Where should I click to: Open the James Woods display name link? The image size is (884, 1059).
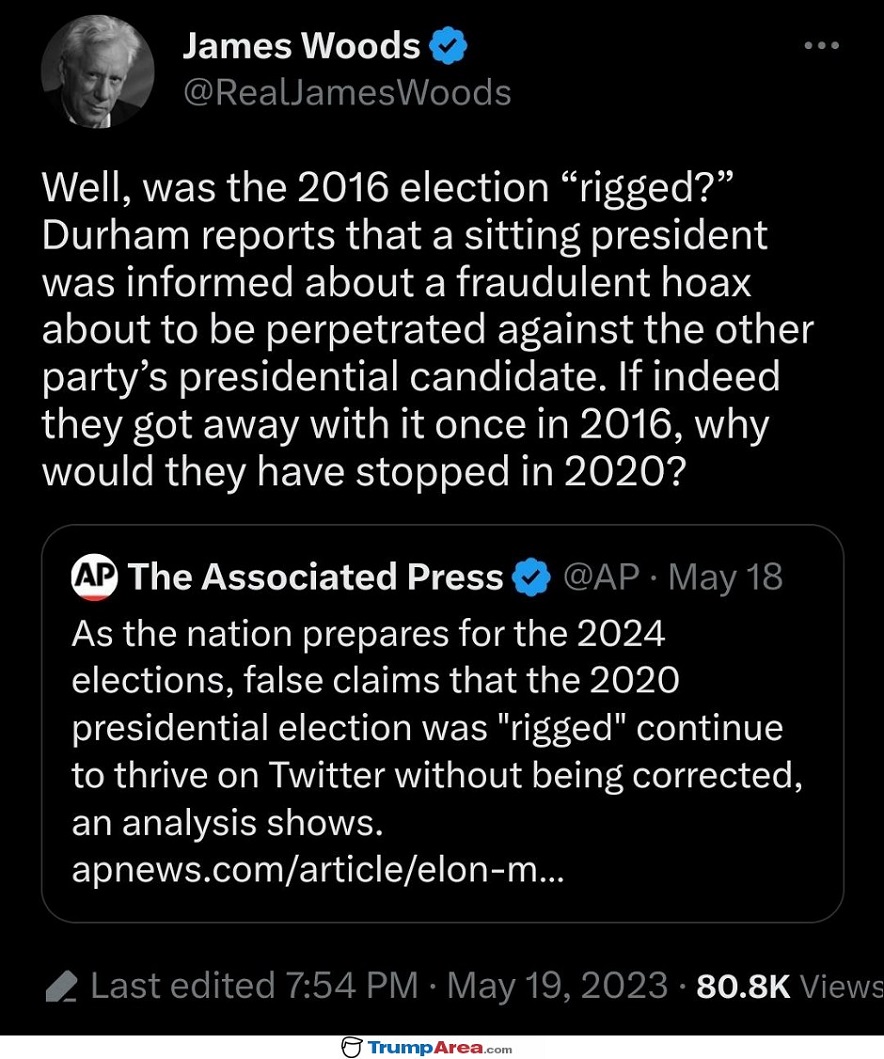pos(301,46)
